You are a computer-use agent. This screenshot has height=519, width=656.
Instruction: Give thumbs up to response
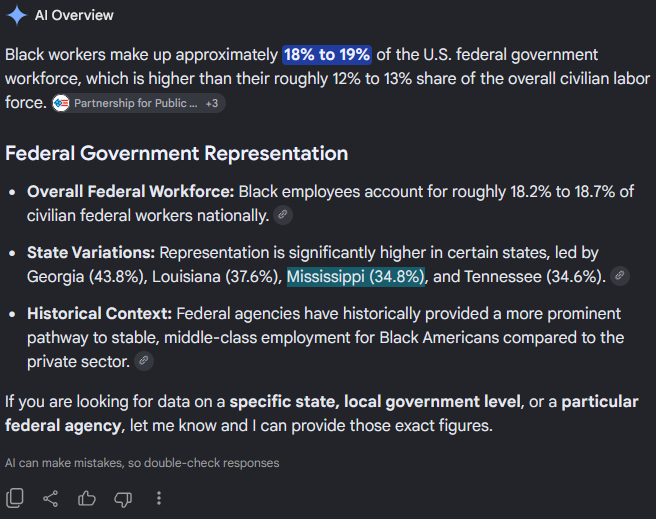coord(87,499)
